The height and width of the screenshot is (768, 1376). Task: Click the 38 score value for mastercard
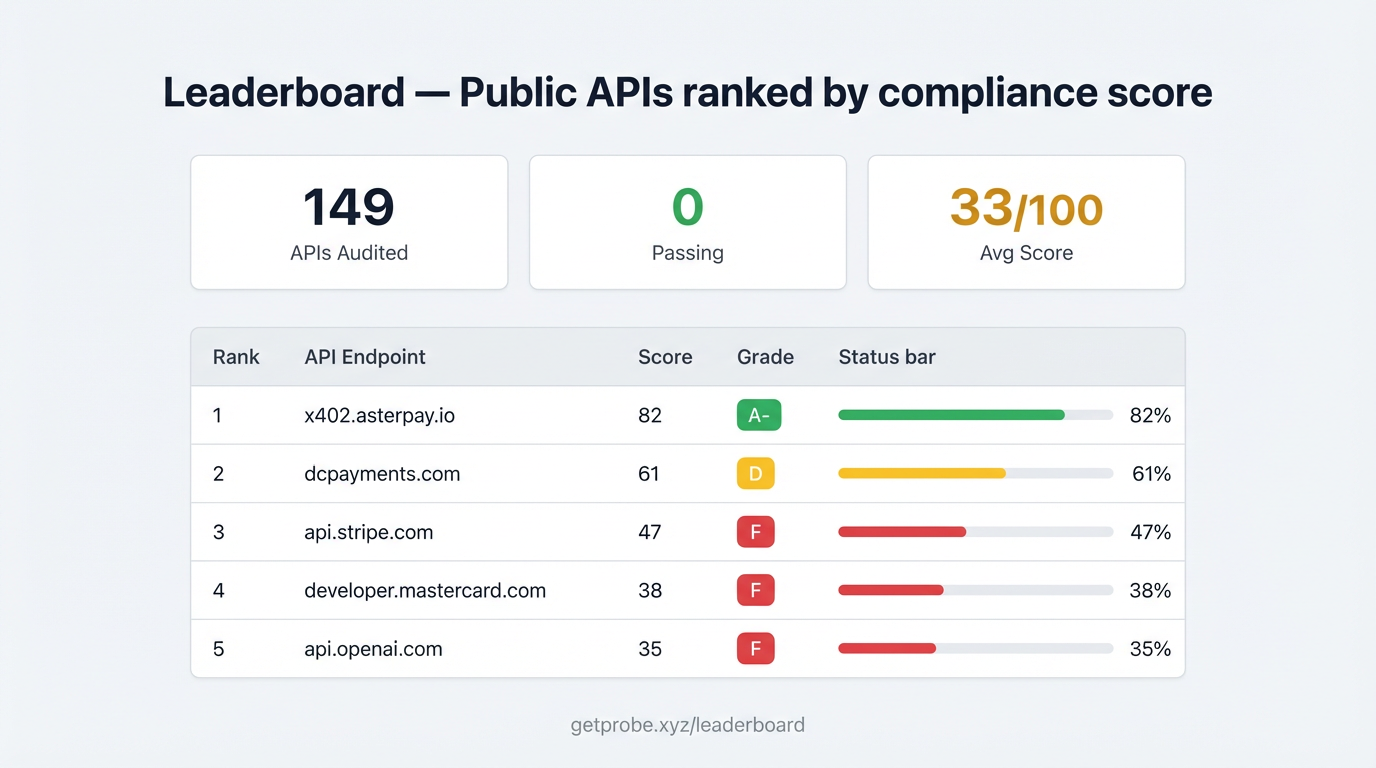[650, 590]
